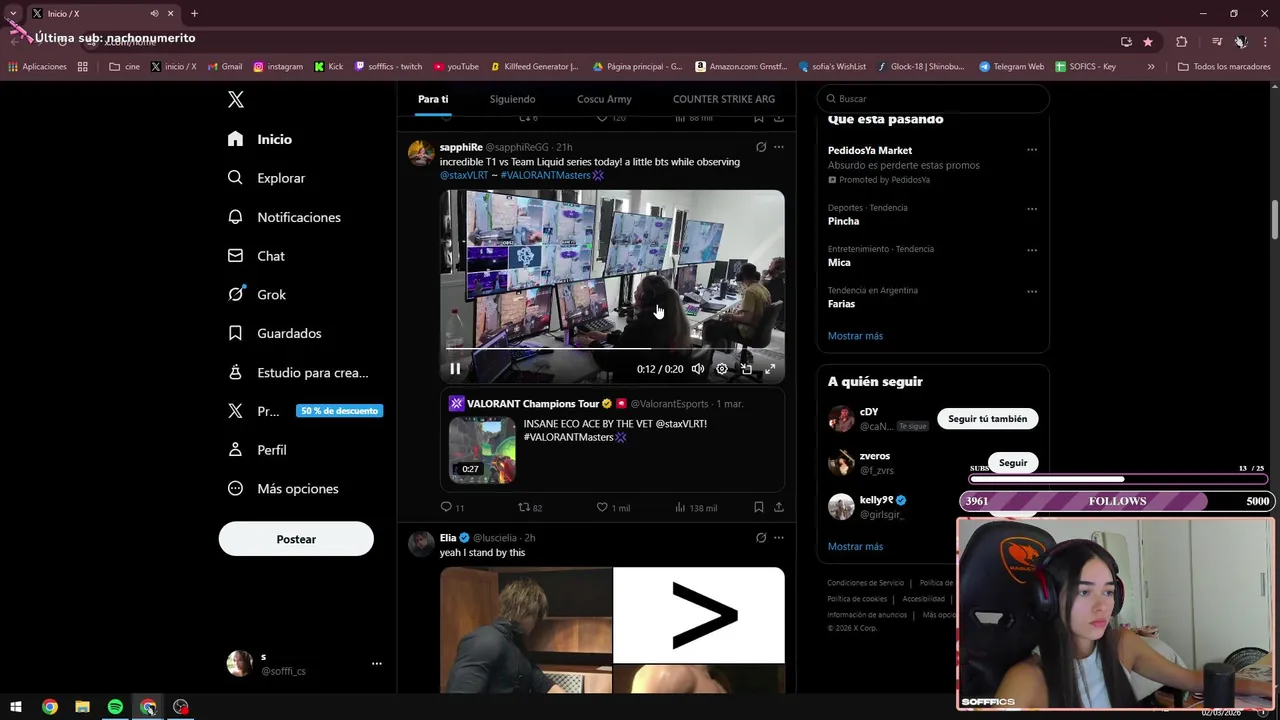Open sapphiRe's profile avatar
This screenshot has width=1280, height=720.
tap(421, 153)
